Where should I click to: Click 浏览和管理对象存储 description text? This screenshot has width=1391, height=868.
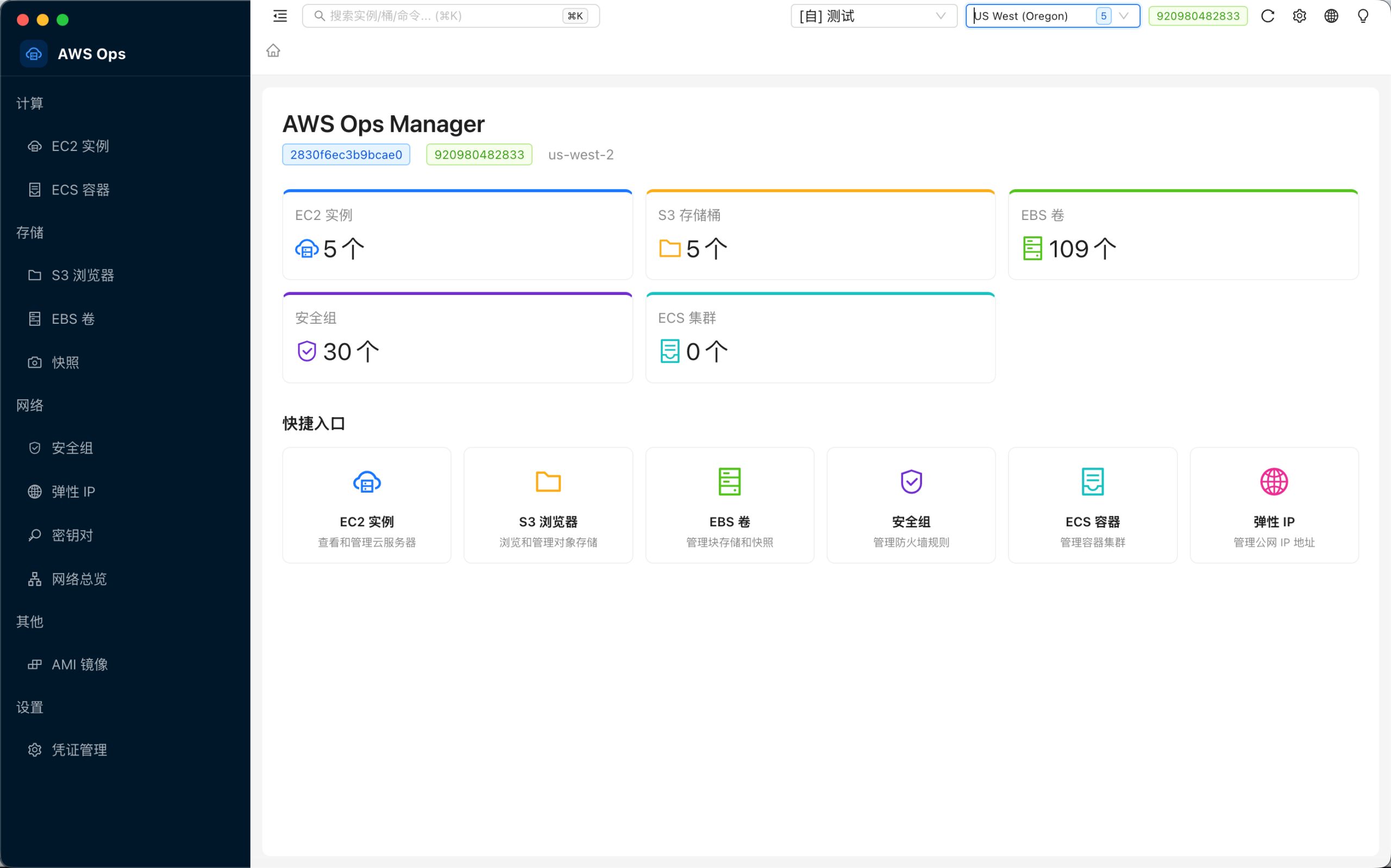coord(548,543)
